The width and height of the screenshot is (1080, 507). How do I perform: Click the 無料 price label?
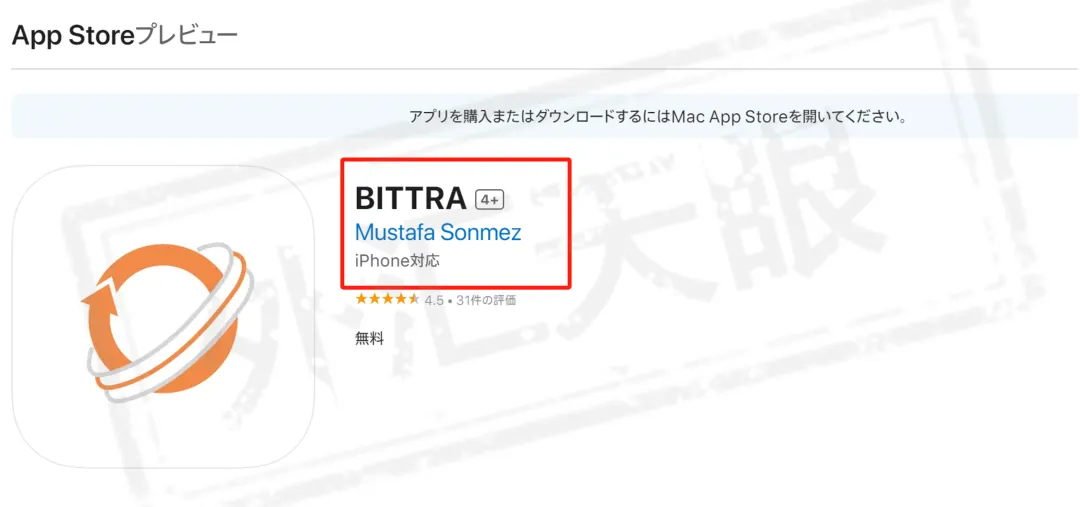(369, 338)
